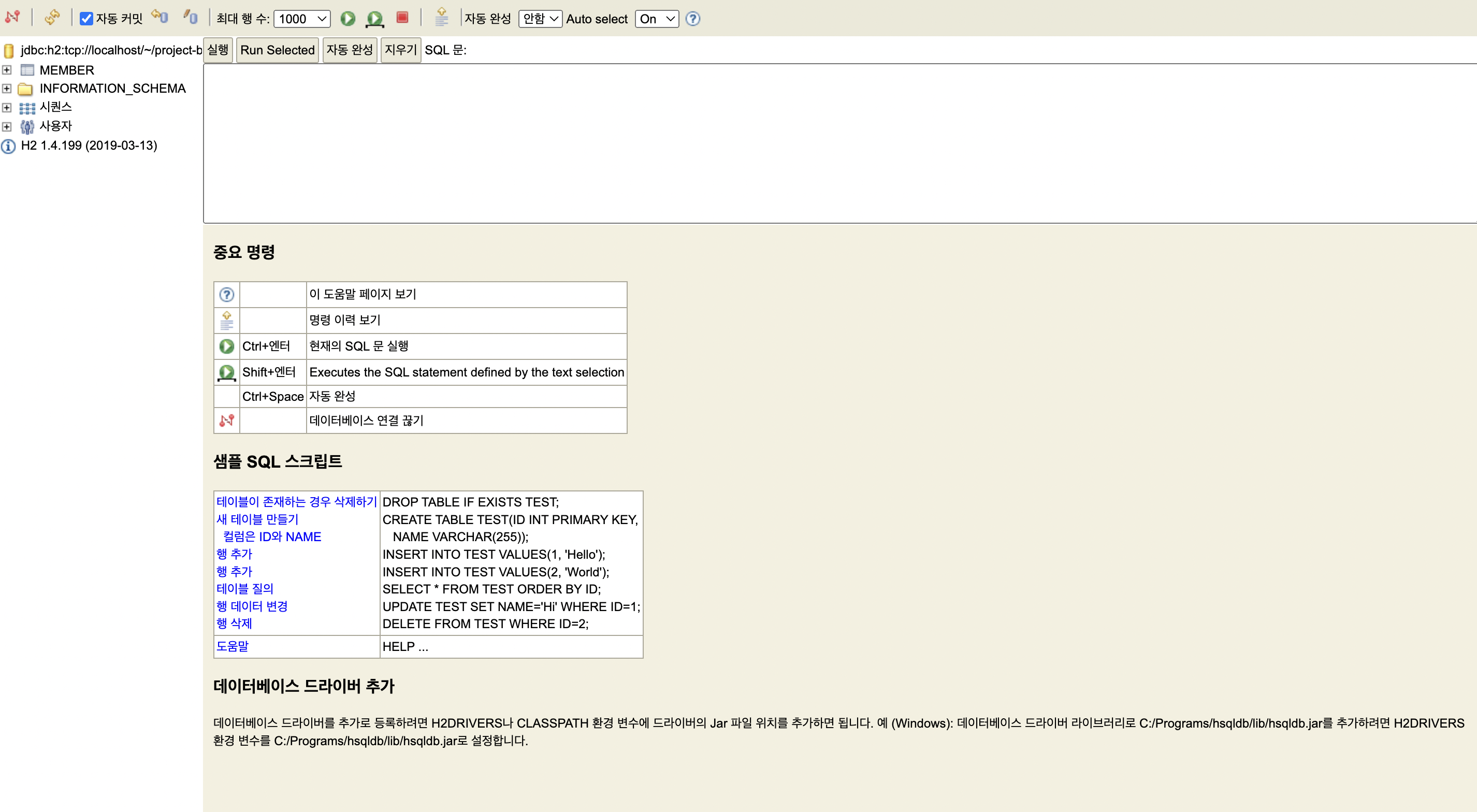Image resolution: width=1477 pixels, height=812 pixels.
Task: Open the Auto select On dropdown
Action: click(x=657, y=19)
